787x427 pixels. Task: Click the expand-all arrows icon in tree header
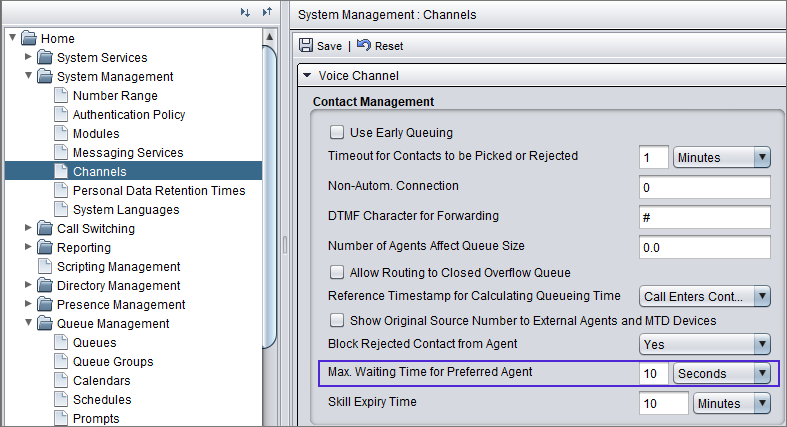pos(266,12)
